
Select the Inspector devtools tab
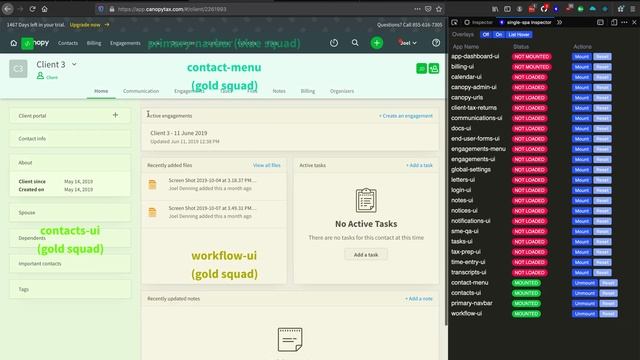tap(479, 22)
